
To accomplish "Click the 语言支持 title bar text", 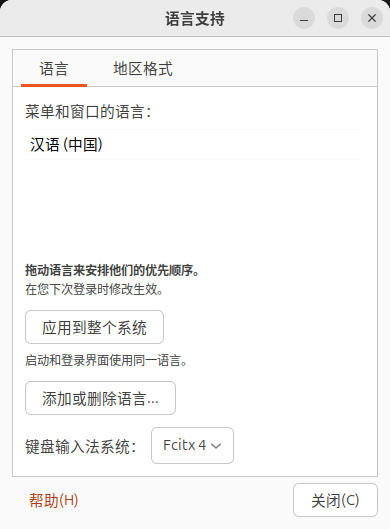I will (195, 19).
